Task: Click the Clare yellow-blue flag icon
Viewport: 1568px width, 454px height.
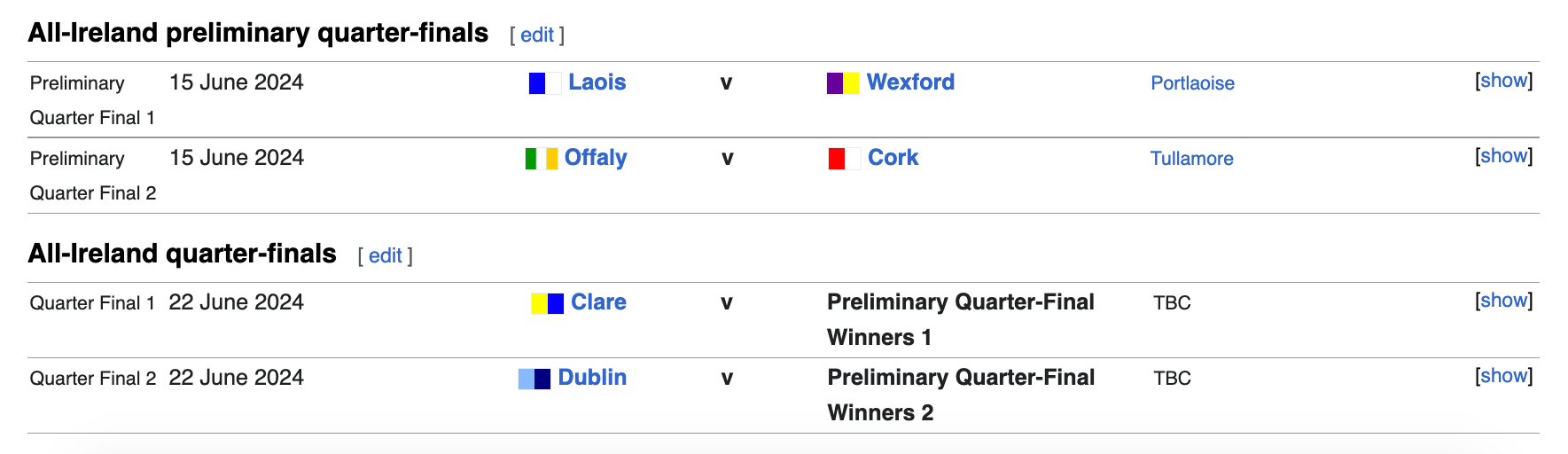Action: (x=547, y=303)
